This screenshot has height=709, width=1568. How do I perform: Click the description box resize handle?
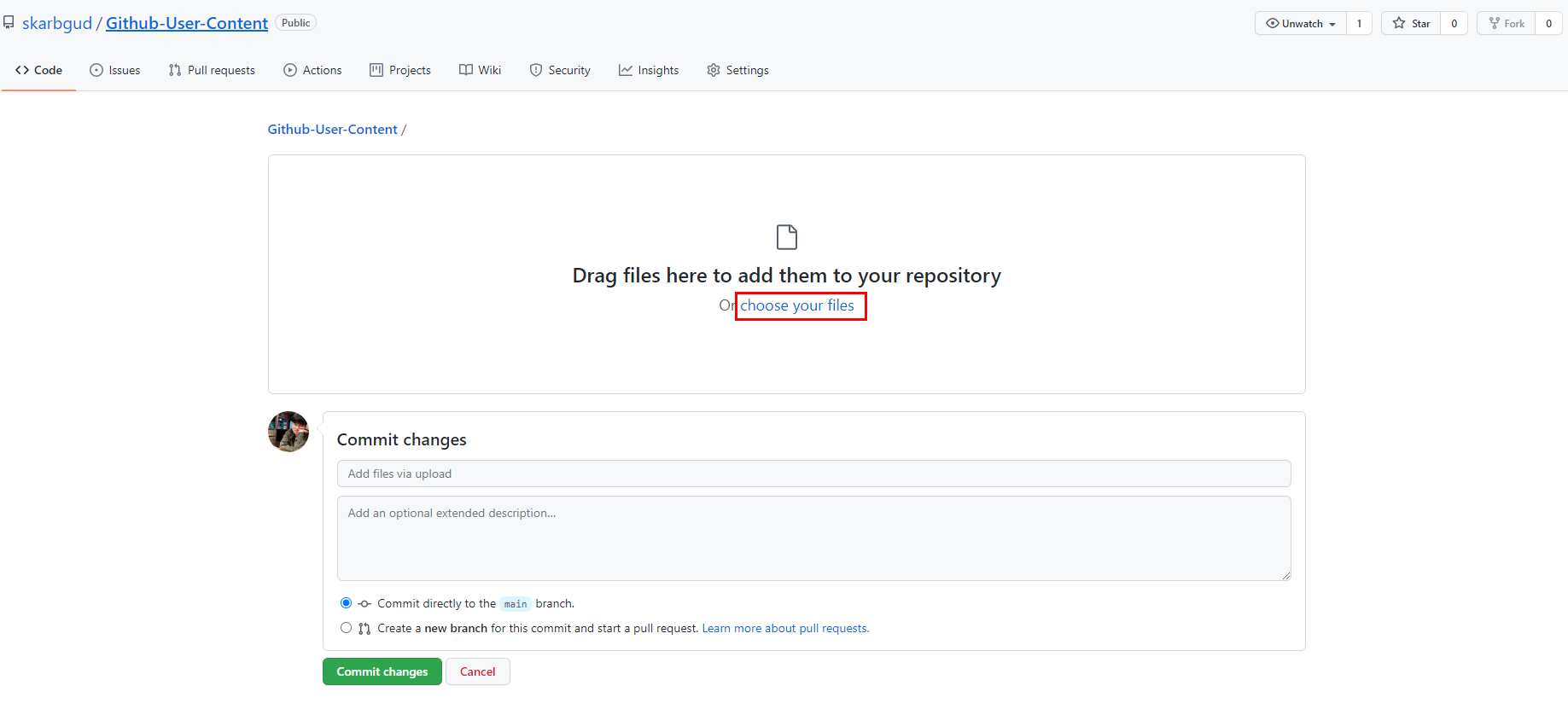[x=1285, y=575]
